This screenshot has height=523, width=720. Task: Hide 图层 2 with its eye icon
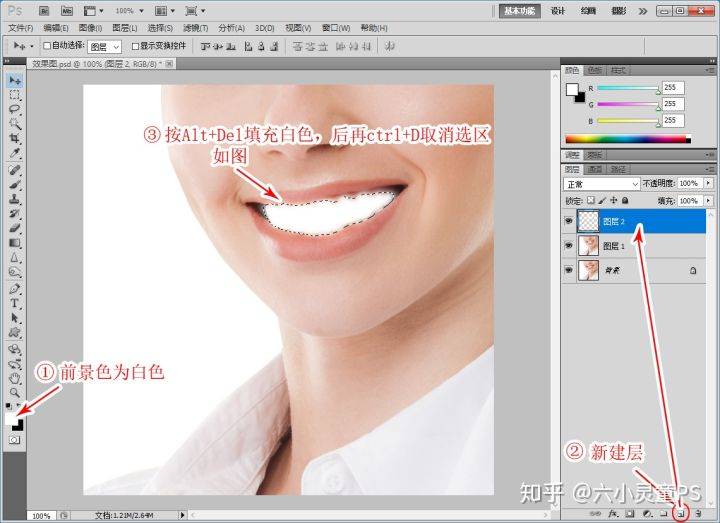click(x=568, y=221)
